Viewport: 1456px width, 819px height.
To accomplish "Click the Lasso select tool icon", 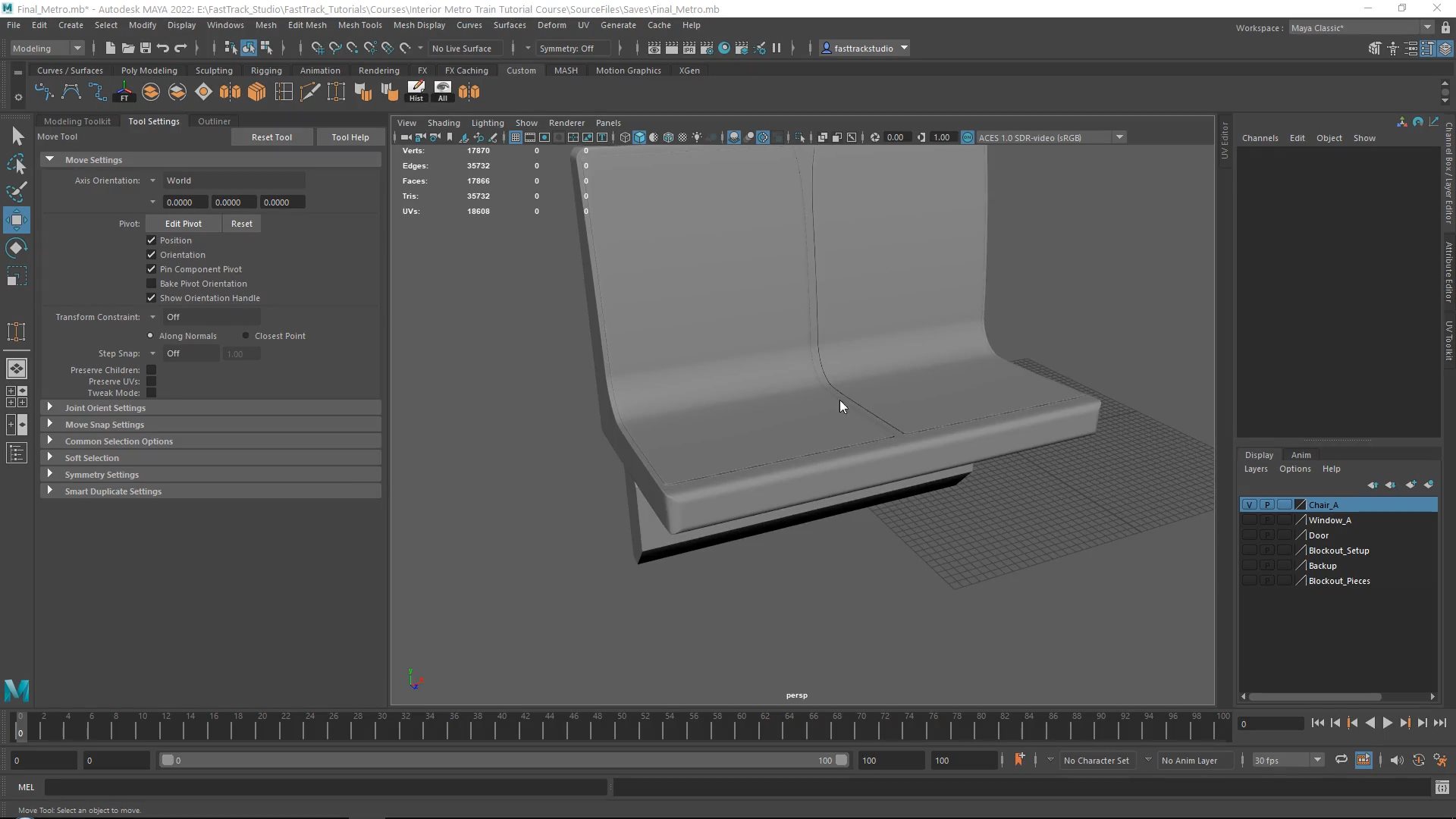I will click(17, 164).
